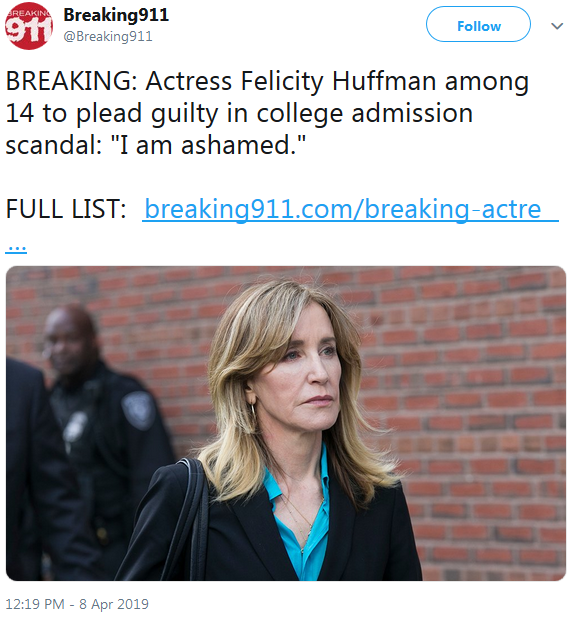
Task: Click the Breaking911 display name
Action: tap(116, 15)
